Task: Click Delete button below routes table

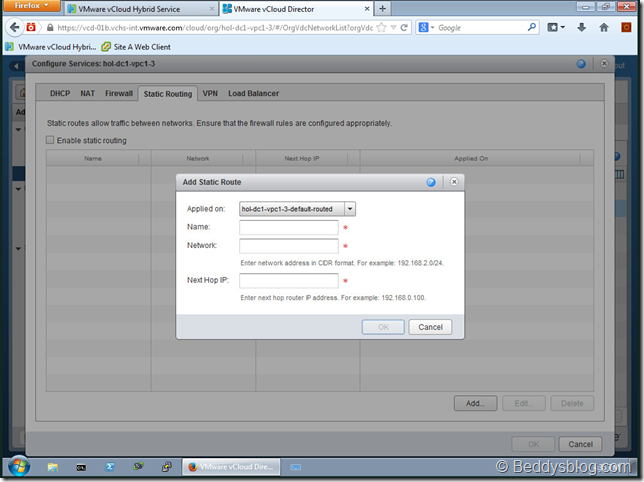Action: 572,403
